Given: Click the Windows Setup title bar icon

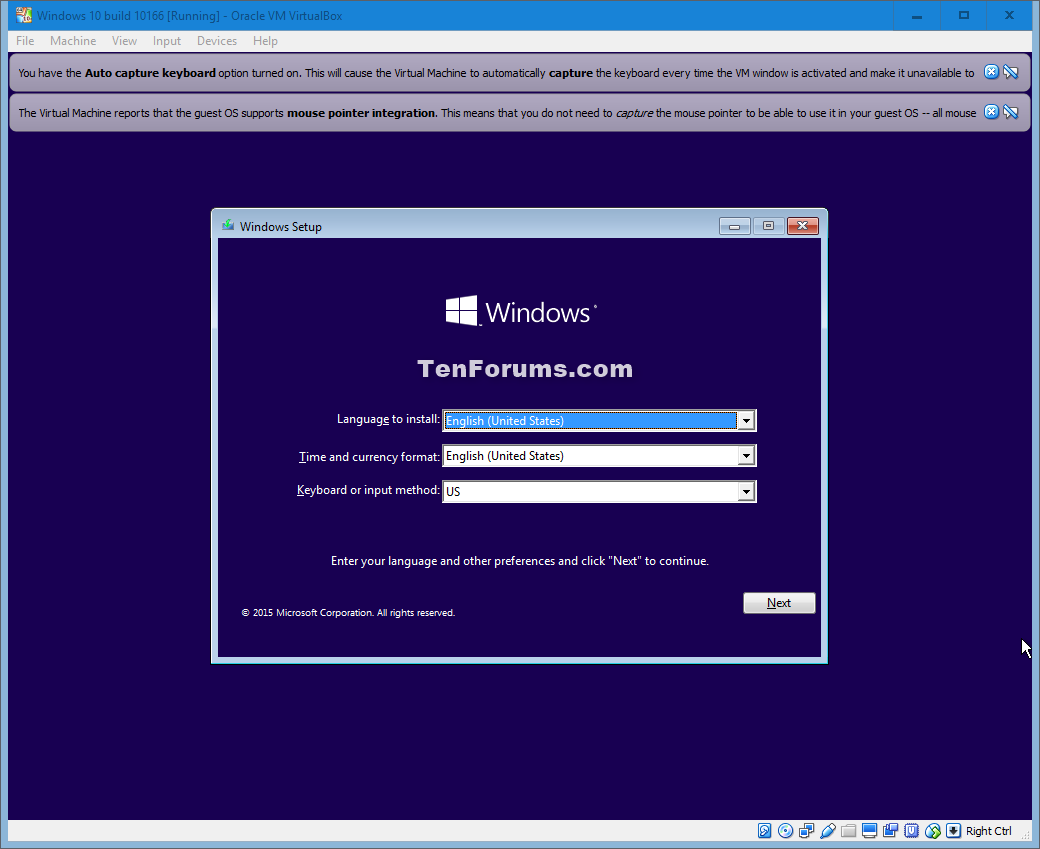Looking at the screenshot, I should [x=228, y=226].
